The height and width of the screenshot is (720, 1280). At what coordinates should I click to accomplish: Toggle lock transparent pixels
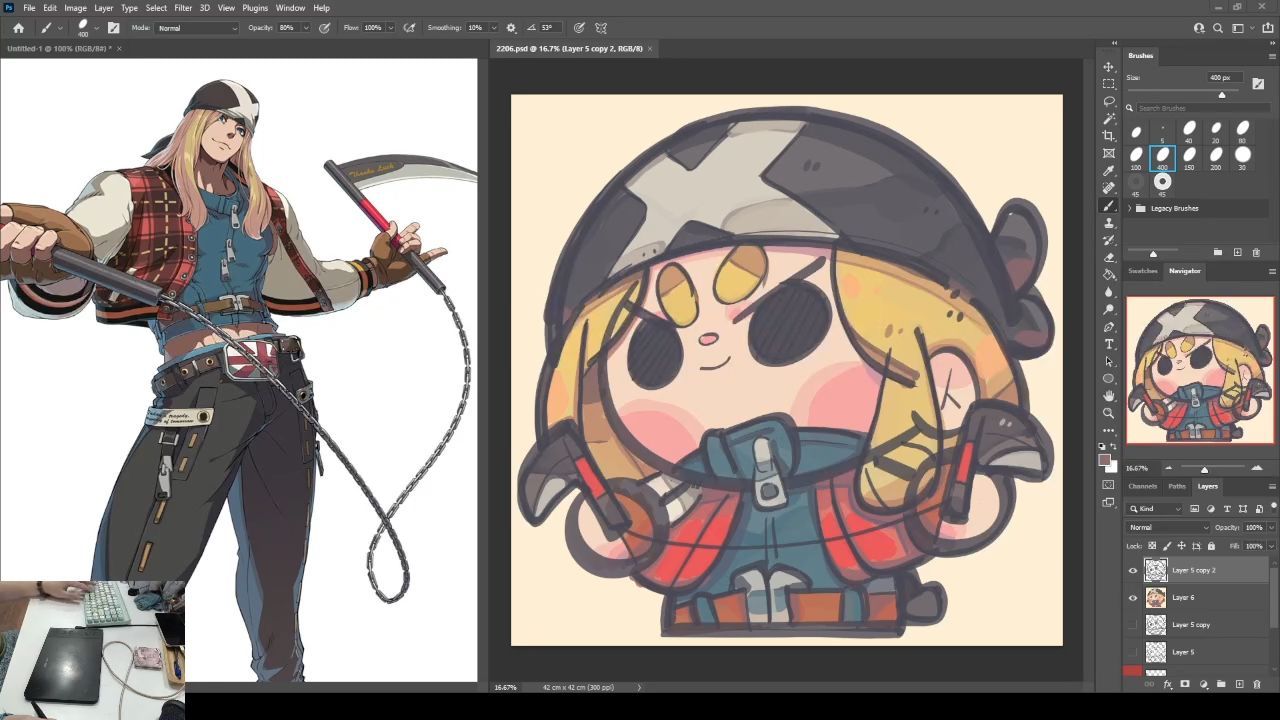pyautogui.click(x=1152, y=546)
